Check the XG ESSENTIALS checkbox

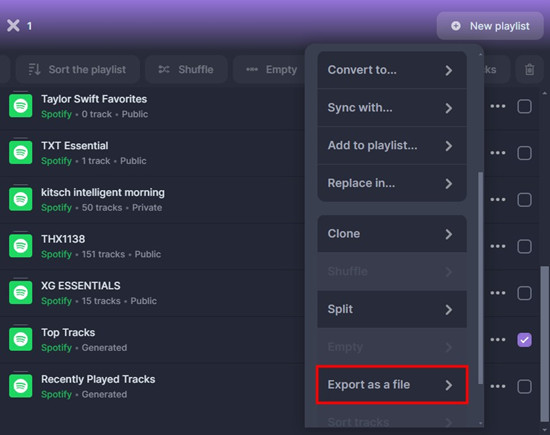[x=524, y=293]
